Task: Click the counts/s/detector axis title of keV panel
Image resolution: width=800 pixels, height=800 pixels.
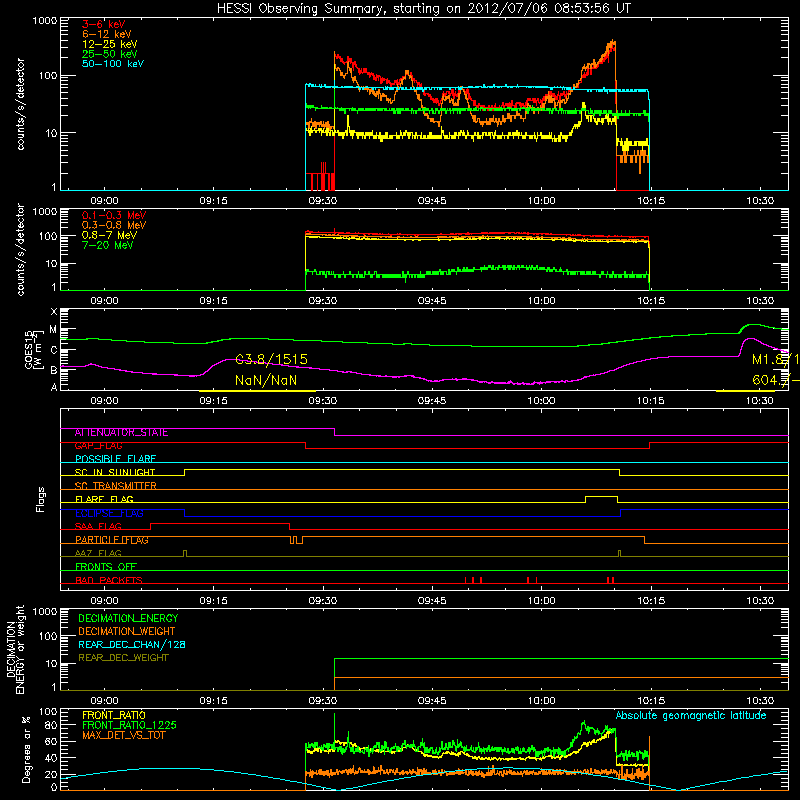Action: coord(20,104)
